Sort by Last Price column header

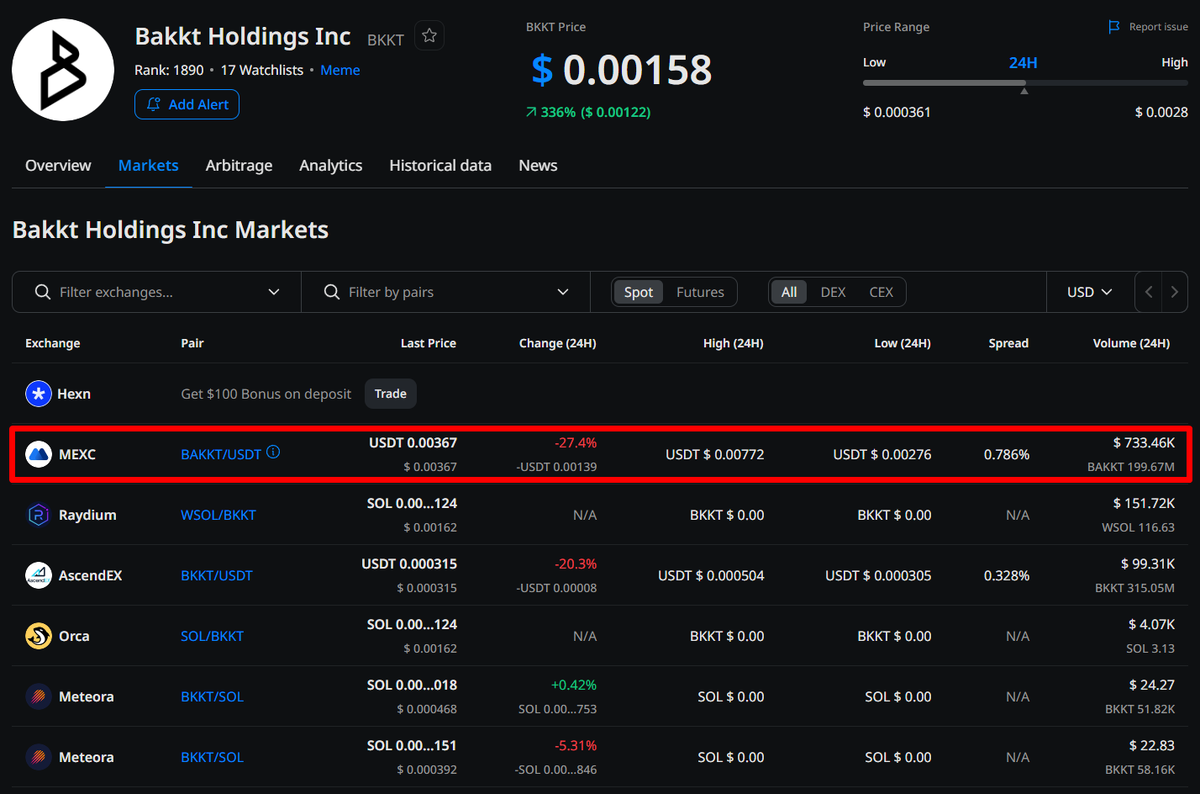coord(428,343)
